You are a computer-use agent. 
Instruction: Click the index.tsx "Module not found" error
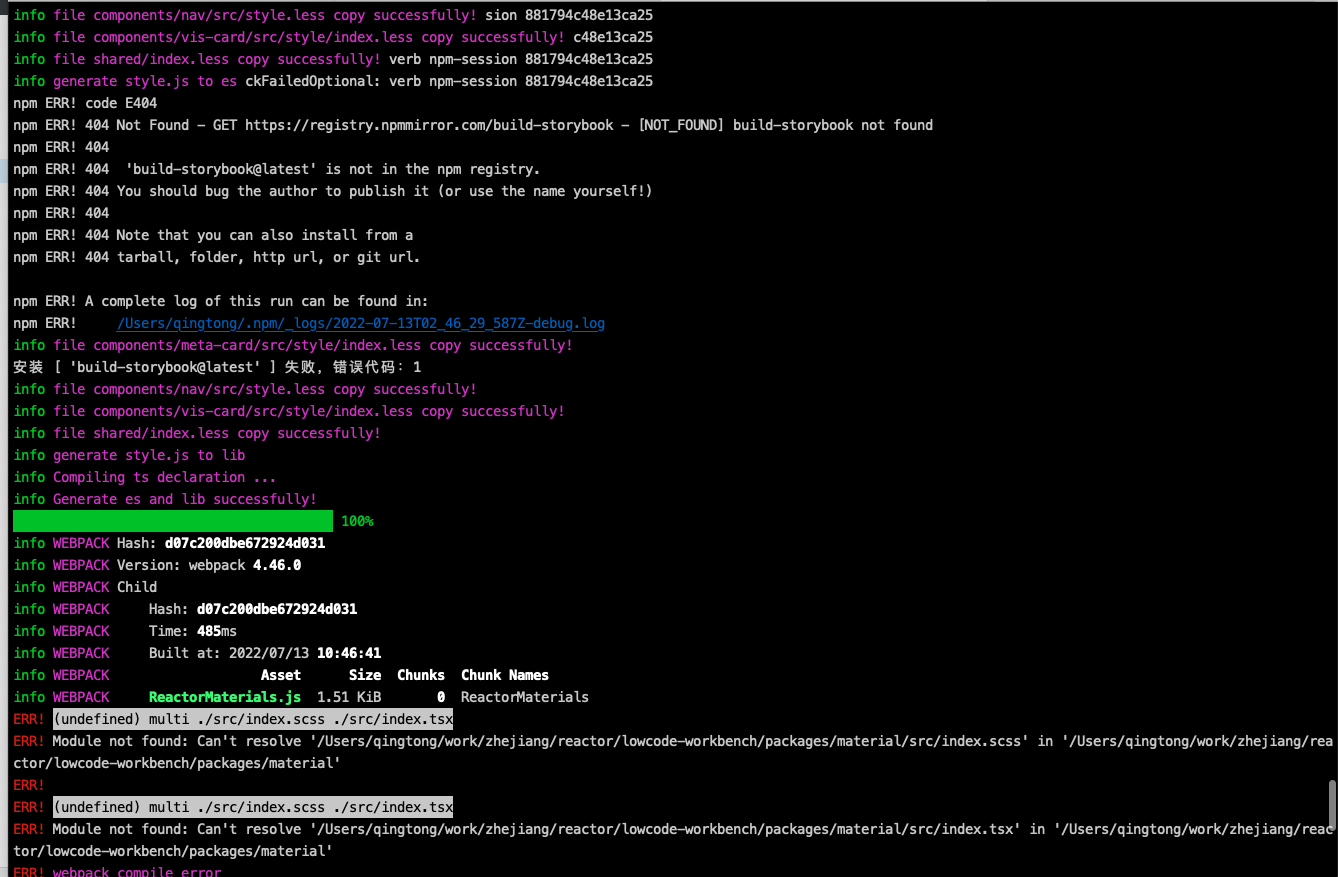click(673, 840)
